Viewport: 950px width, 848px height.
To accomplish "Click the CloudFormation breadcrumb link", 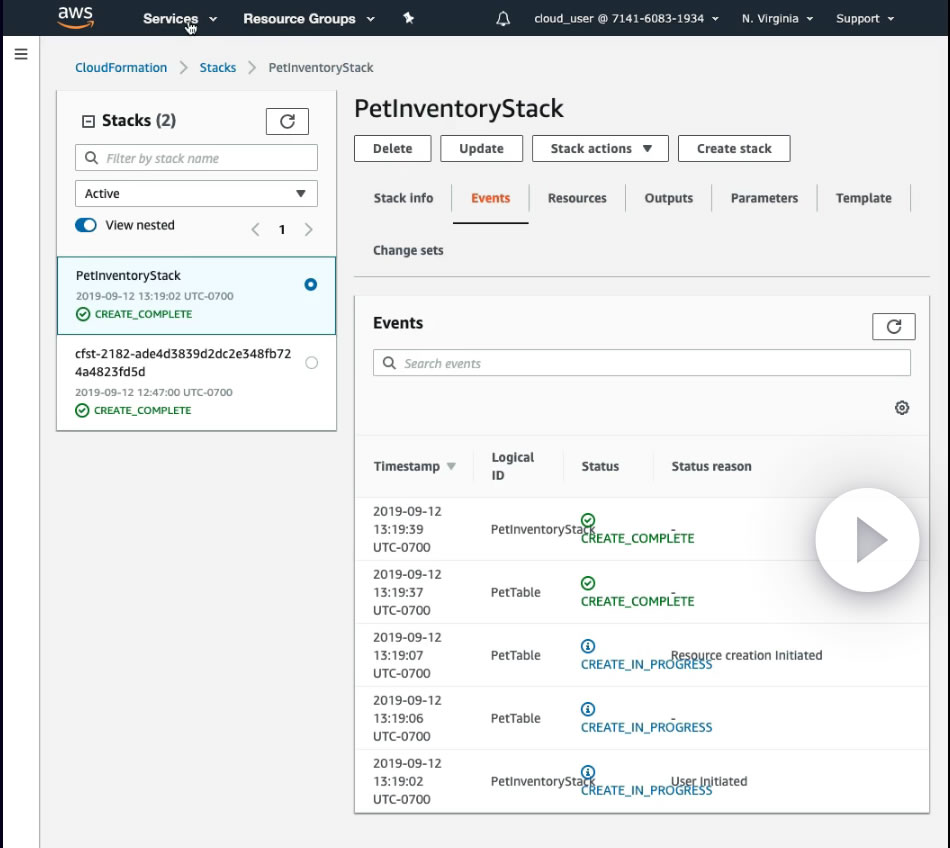I will tap(121, 67).
